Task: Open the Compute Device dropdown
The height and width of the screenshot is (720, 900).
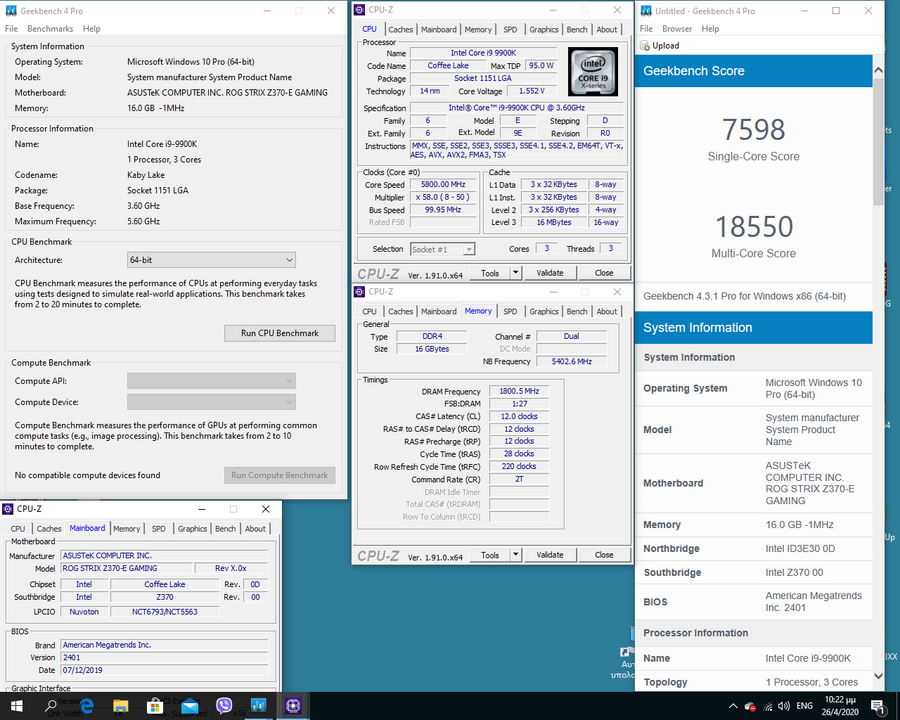Action: 211,402
